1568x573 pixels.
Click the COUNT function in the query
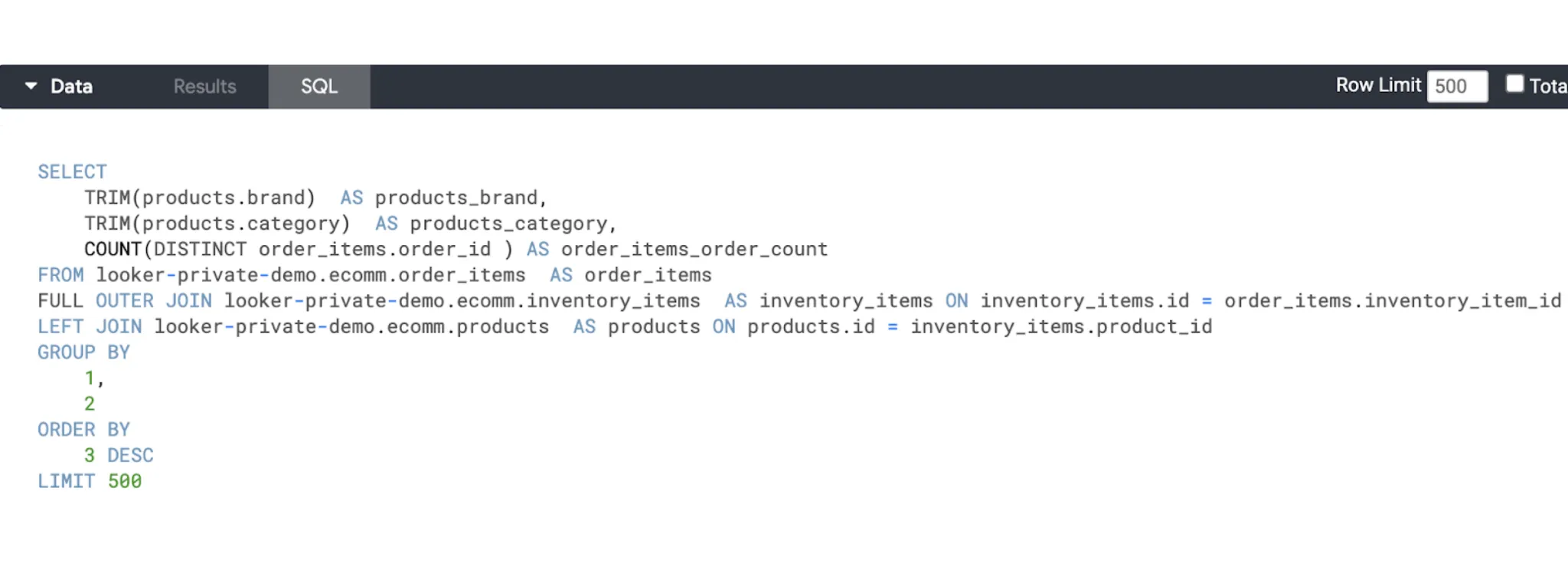pyautogui.click(x=113, y=250)
